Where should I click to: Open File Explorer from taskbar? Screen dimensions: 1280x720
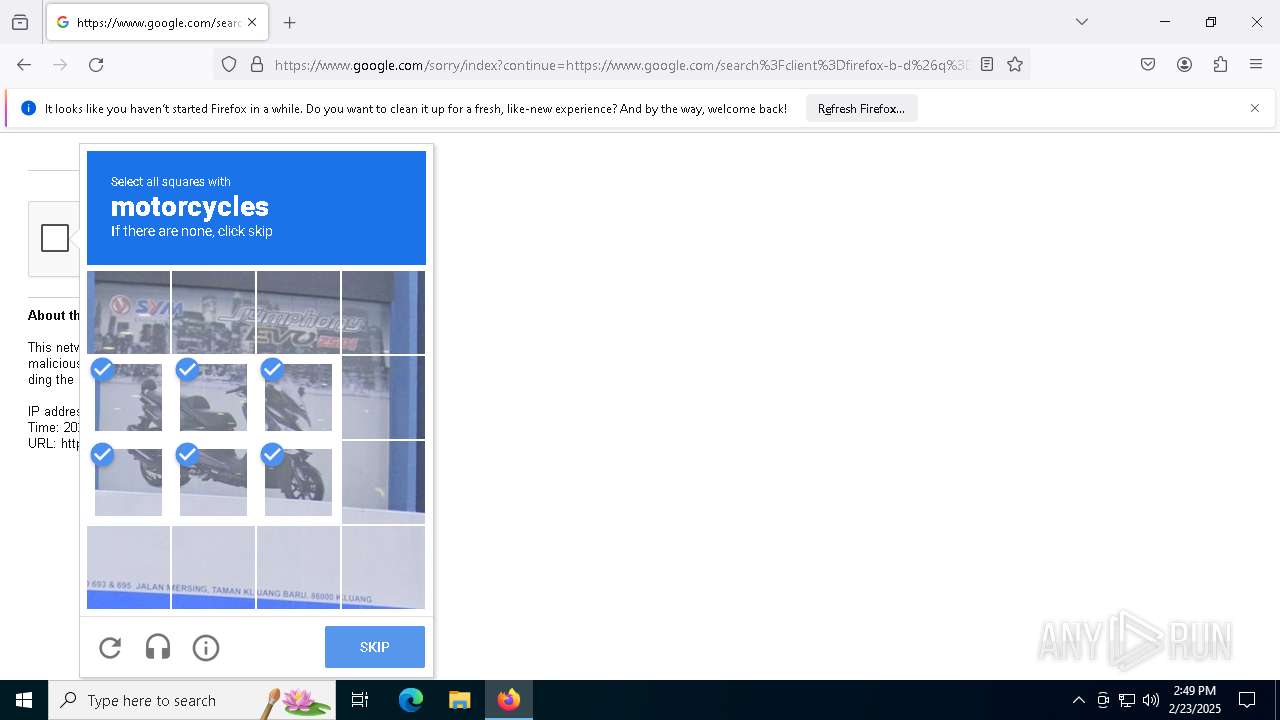[x=459, y=700]
